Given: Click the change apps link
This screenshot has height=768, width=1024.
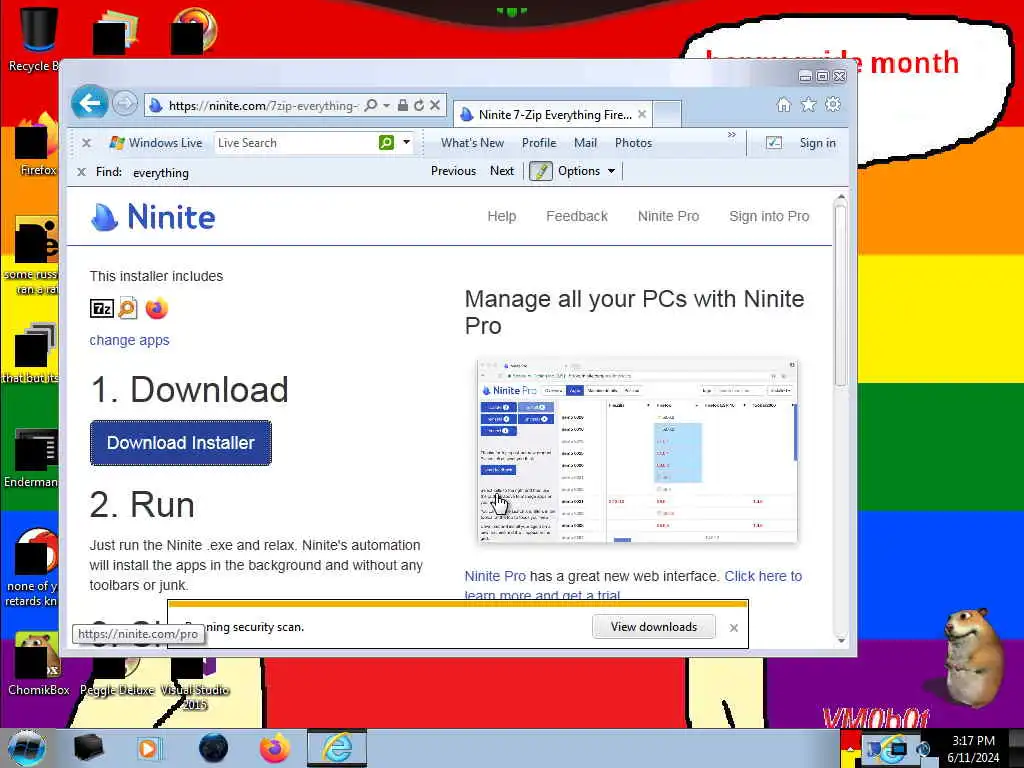Looking at the screenshot, I should pyautogui.click(x=129, y=340).
